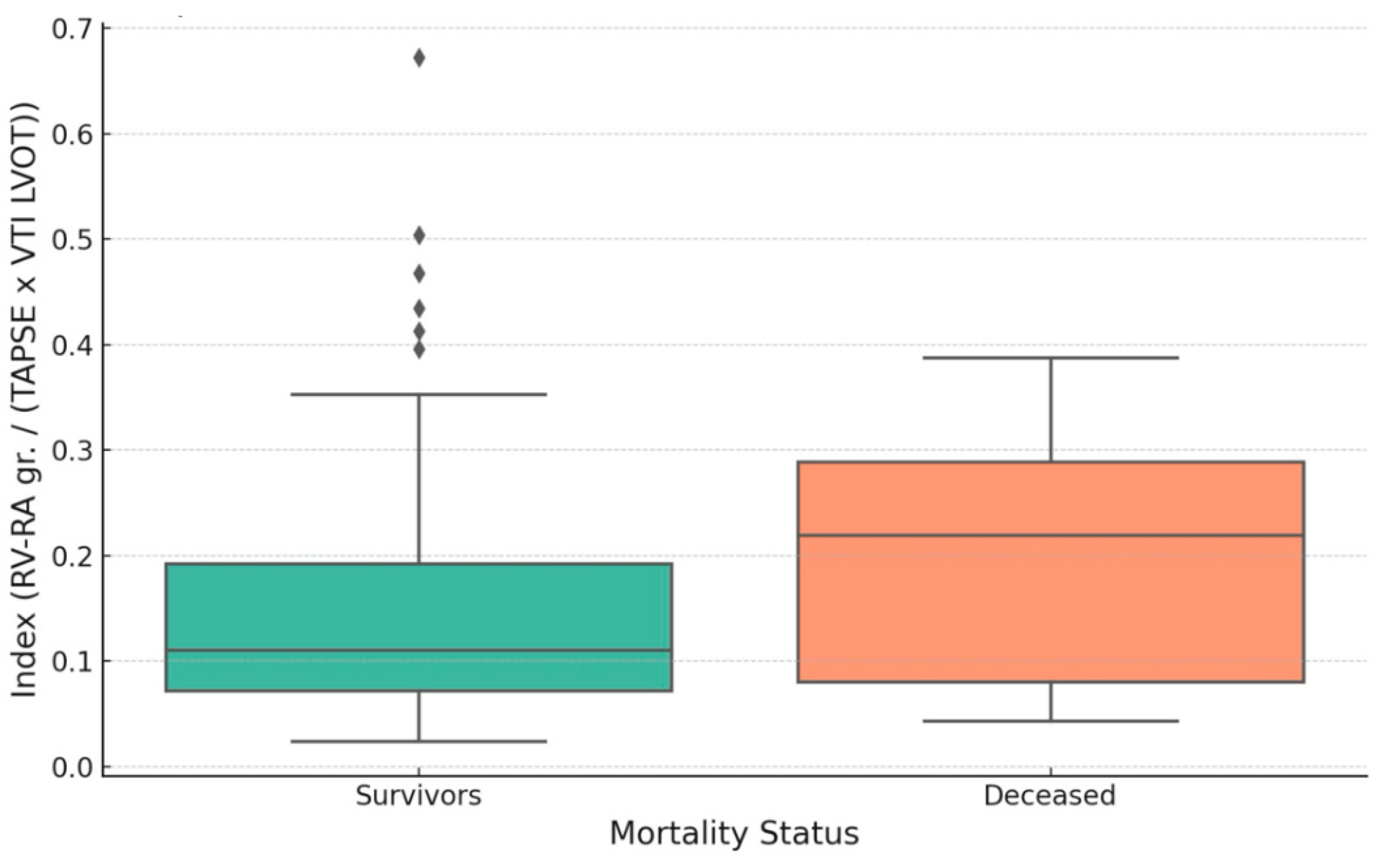Select the median line in Deceased box

pyautogui.click(x=1051, y=535)
